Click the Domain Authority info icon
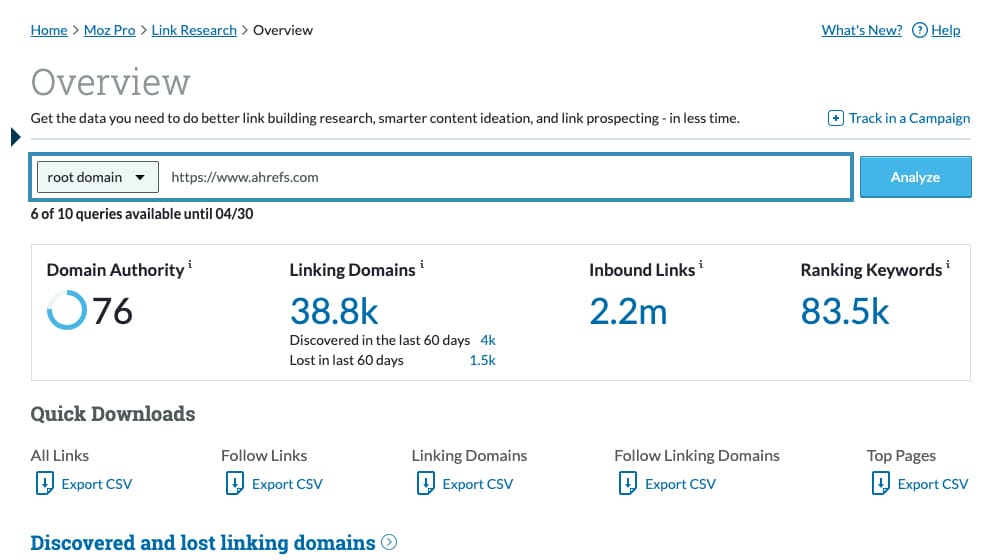This screenshot has width=1000, height=560. pos(189,264)
